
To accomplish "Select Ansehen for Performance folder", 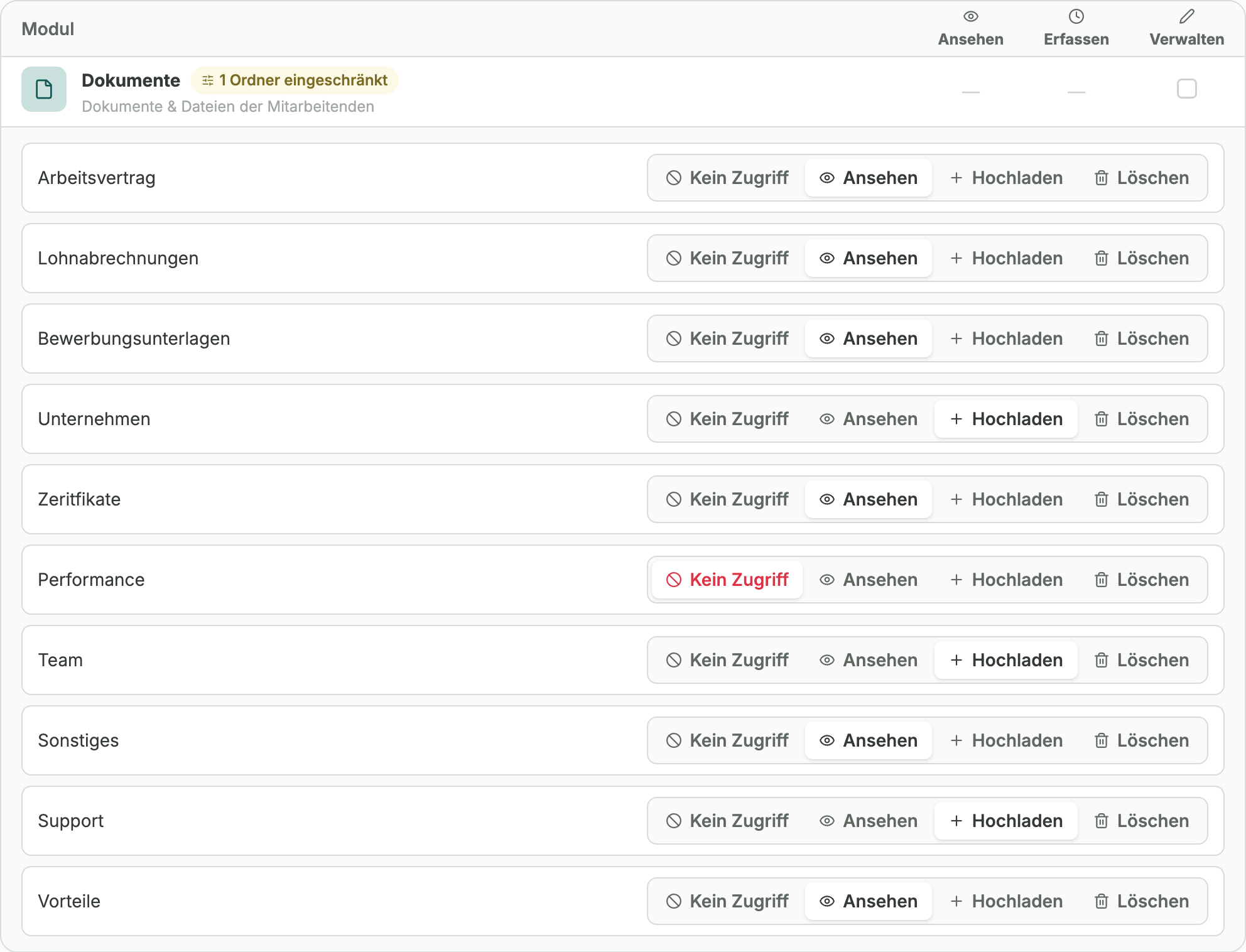I will [x=869, y=580].
